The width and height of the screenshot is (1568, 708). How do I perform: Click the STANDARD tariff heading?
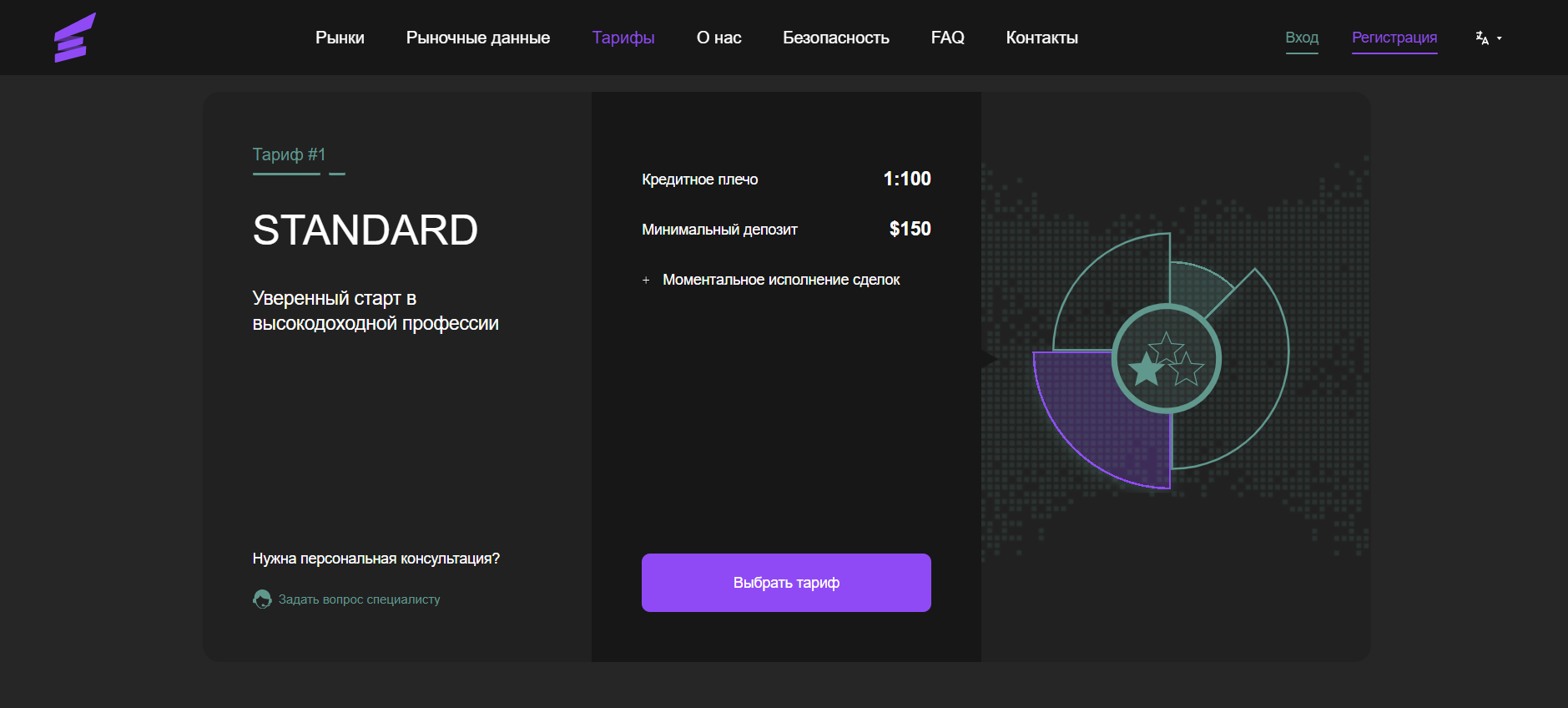pos(366,230)
